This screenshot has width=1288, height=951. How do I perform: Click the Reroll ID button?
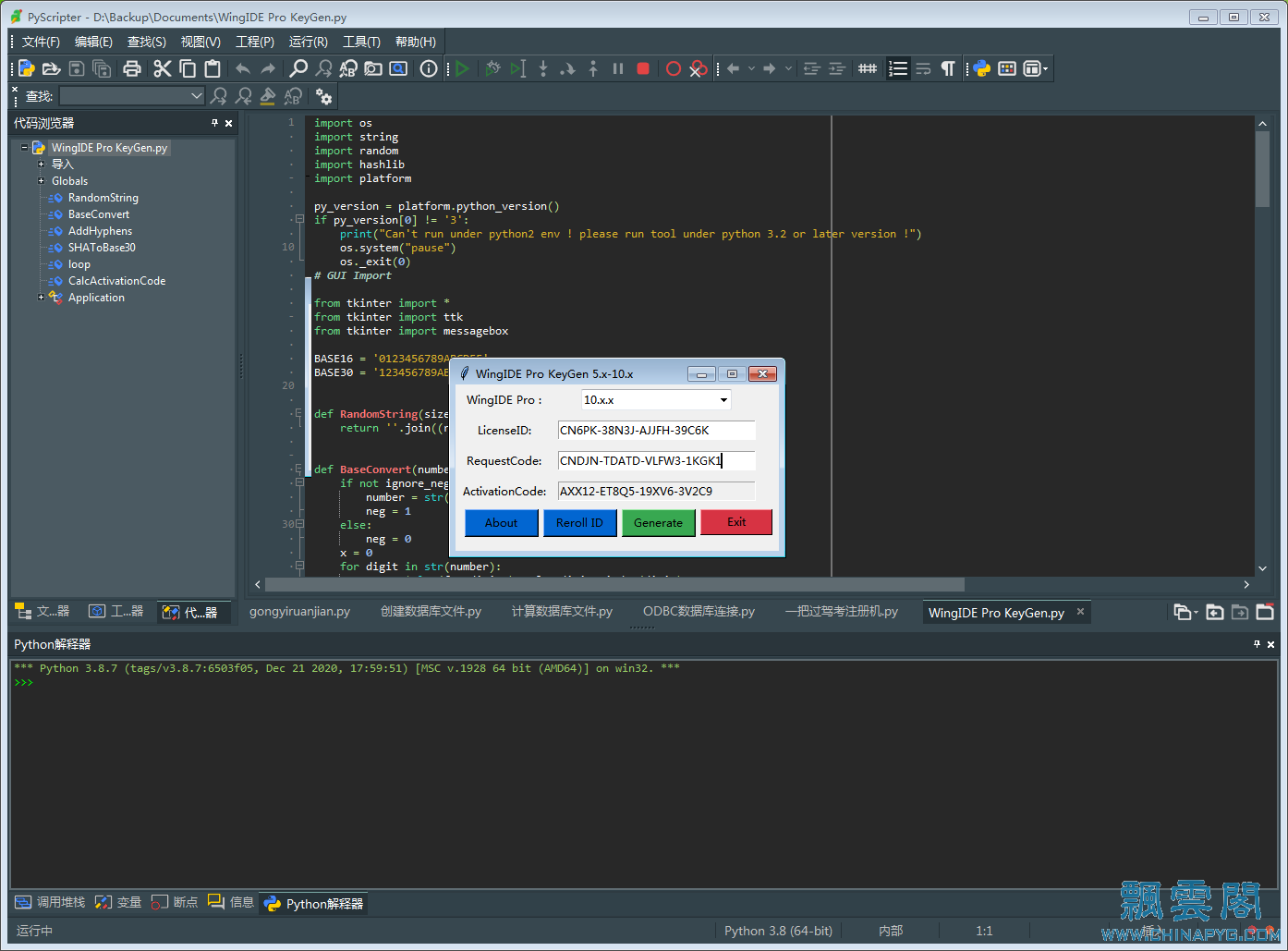tap(579, 523)
